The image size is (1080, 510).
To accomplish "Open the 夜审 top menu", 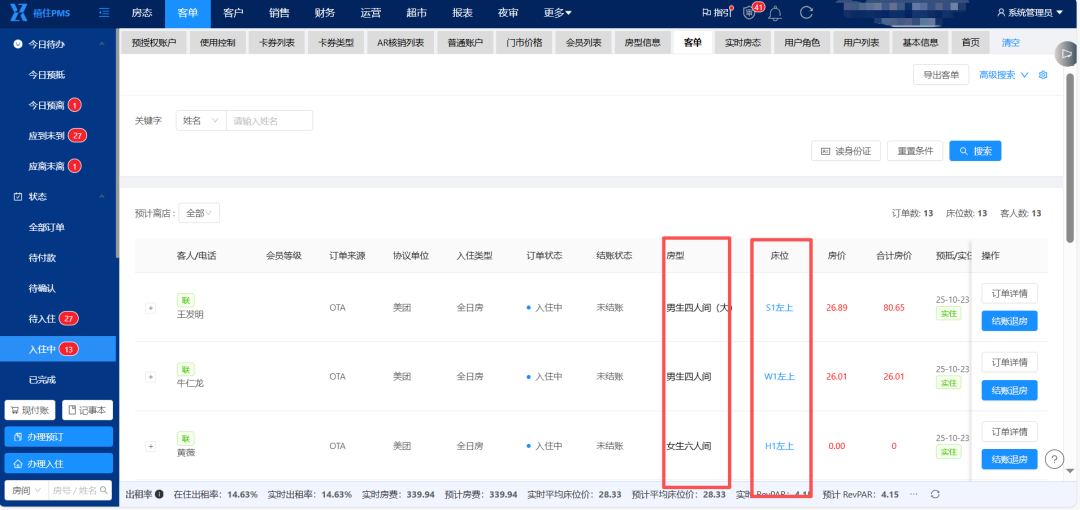I will (508, 12).
